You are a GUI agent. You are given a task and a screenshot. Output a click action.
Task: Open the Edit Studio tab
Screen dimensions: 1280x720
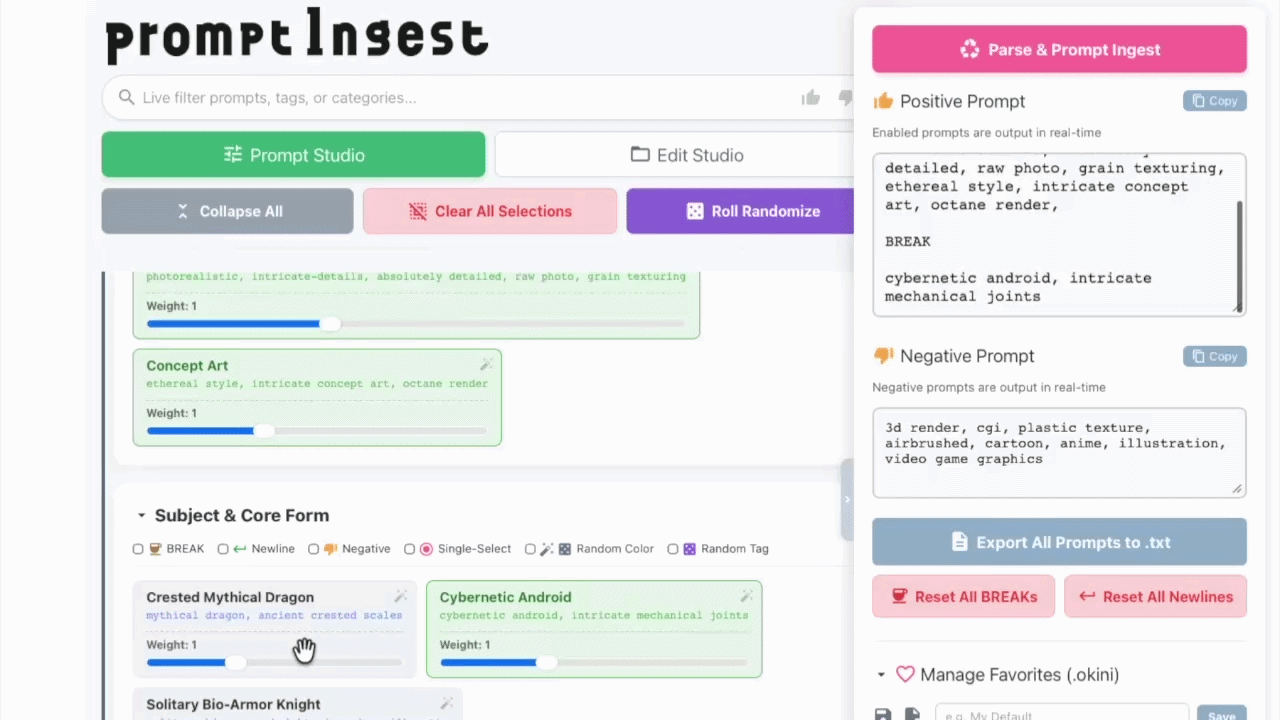click(x=686, y=155)
